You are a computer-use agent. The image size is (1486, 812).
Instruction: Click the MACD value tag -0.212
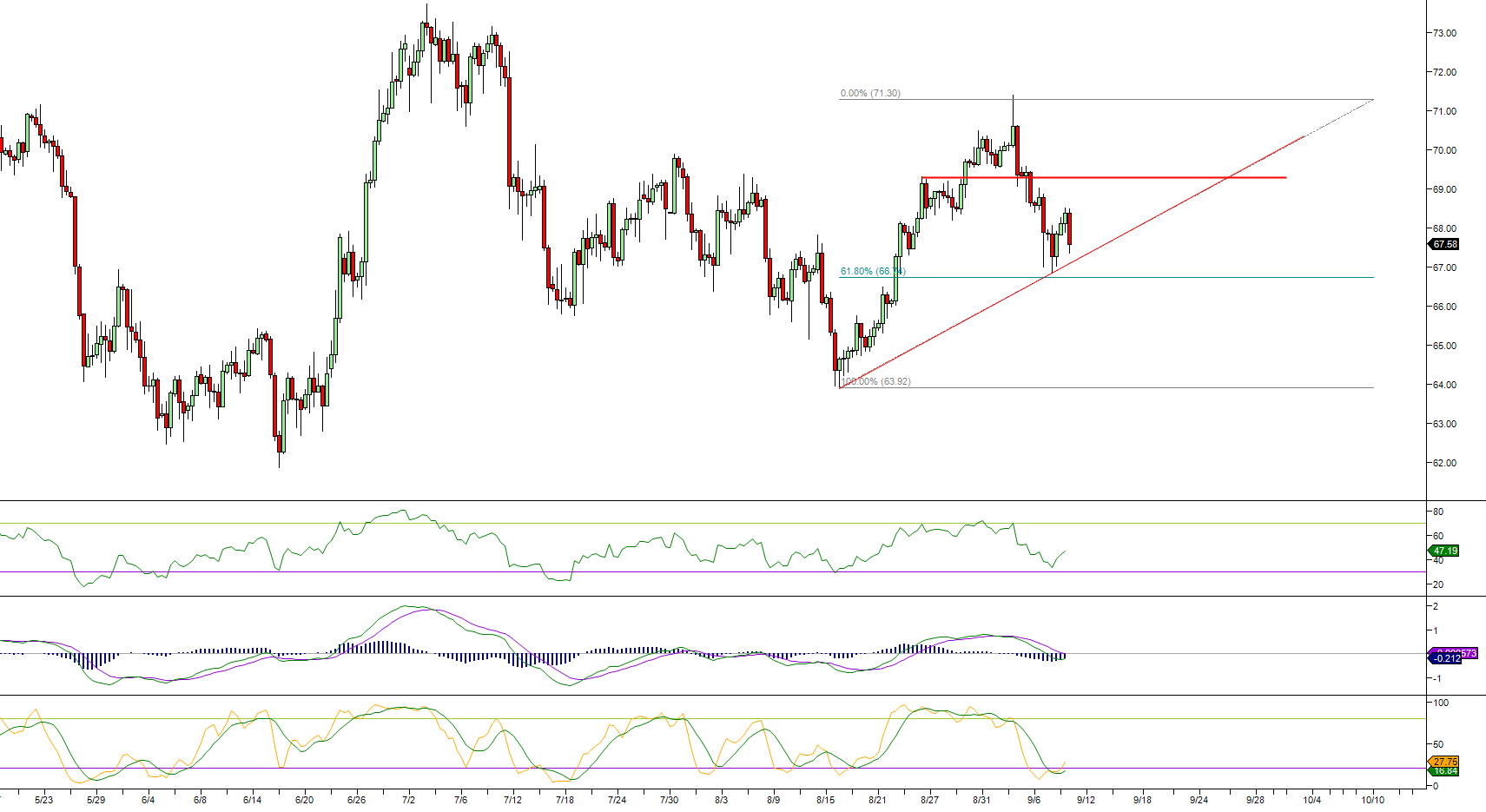pyautogui.click(x=1447, y=658)
